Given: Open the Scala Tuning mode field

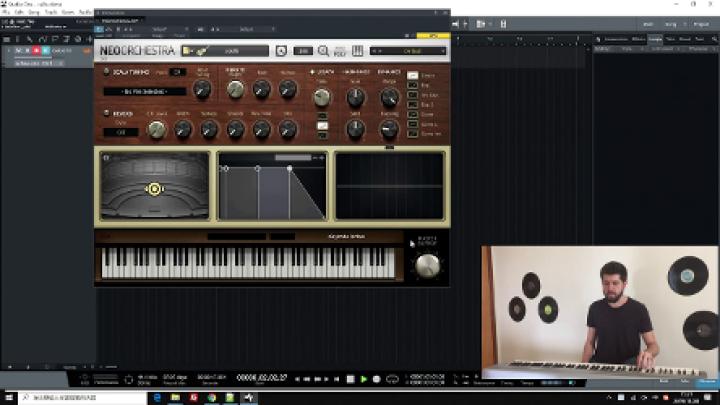Looking at the screenshot, I should point(177,72).
